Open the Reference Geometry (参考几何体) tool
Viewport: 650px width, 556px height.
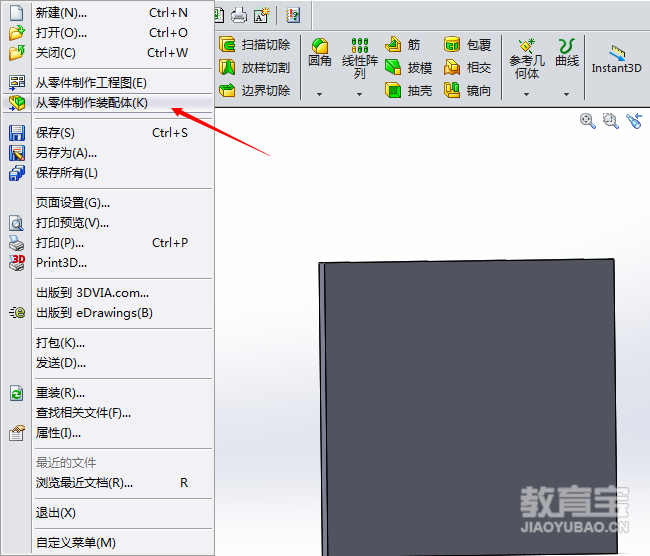pyautogui.click(x=527, y=59)
